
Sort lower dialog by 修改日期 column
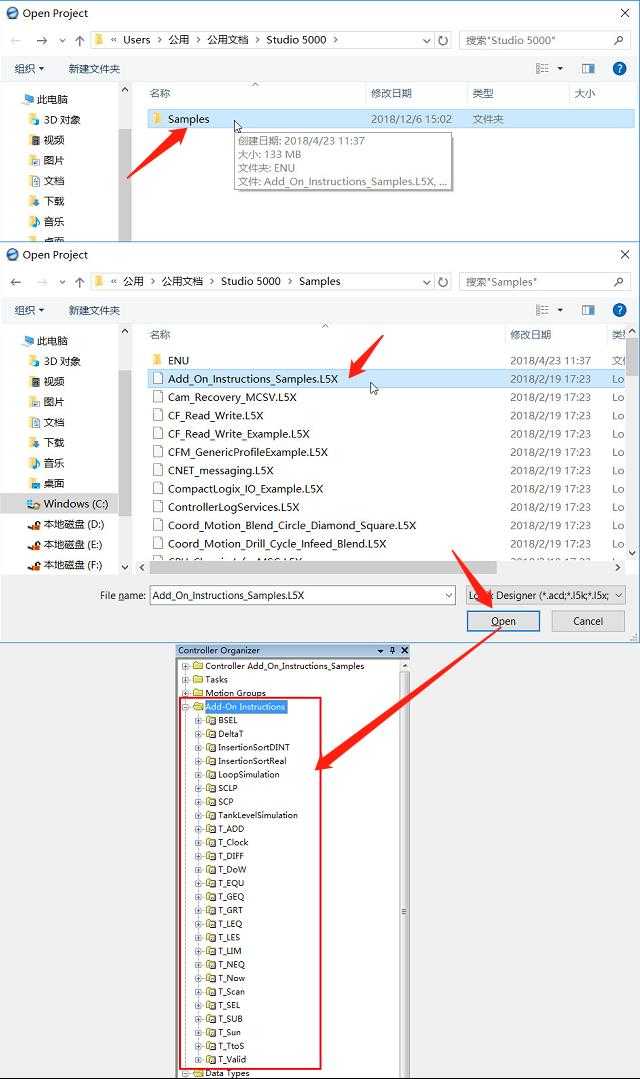coord(530,335)
